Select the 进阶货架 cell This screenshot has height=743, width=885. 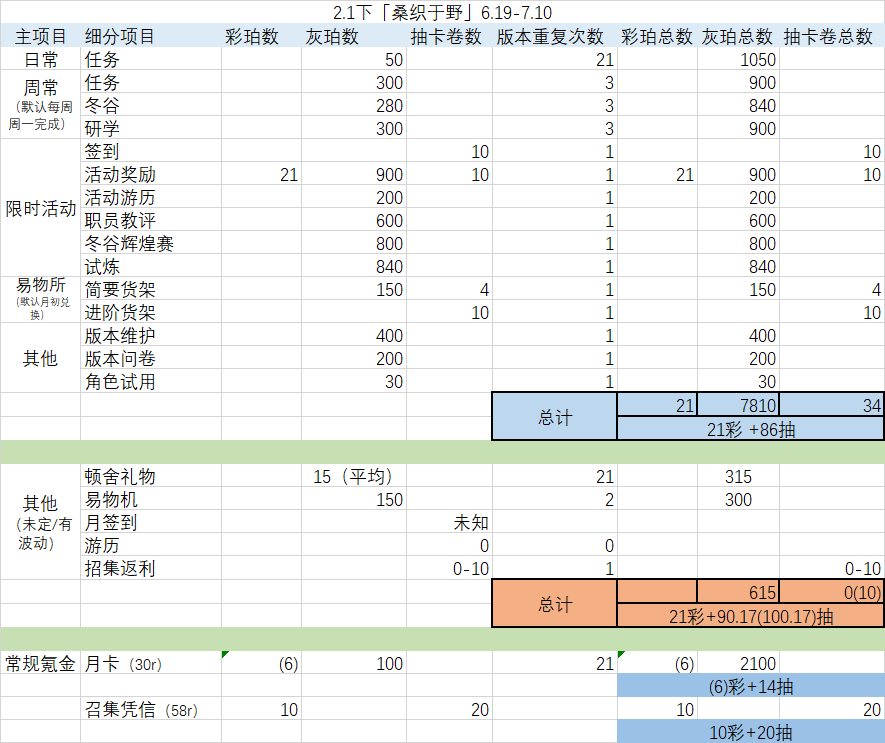pyautogui.click(x=151, y=312)
